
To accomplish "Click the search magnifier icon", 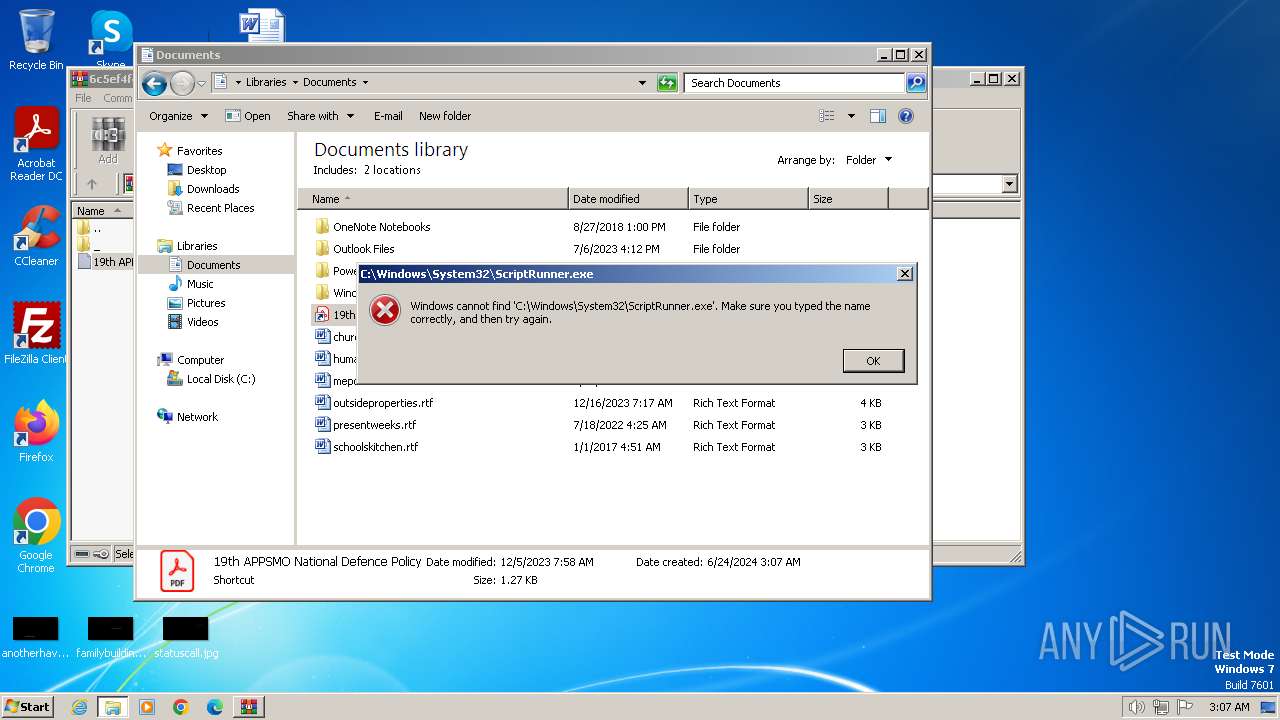I will pyautogui.click(x=916, y=83).
